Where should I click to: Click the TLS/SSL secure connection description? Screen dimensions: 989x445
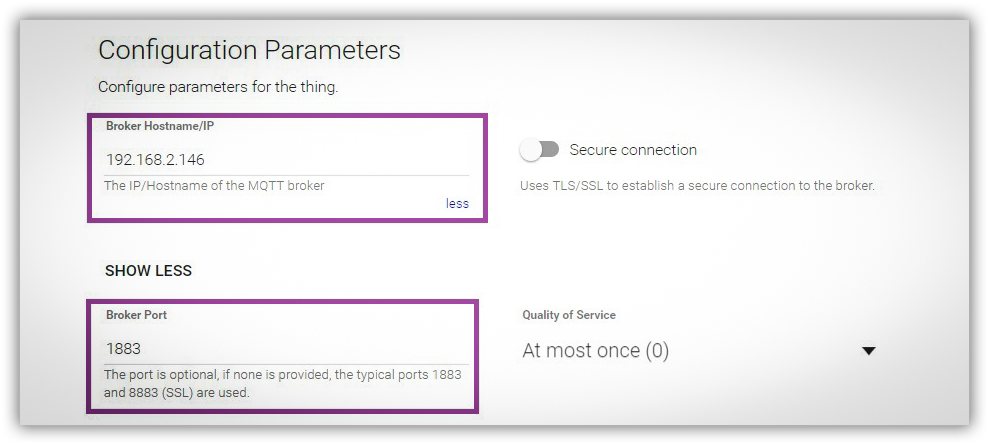click(698, 186)
